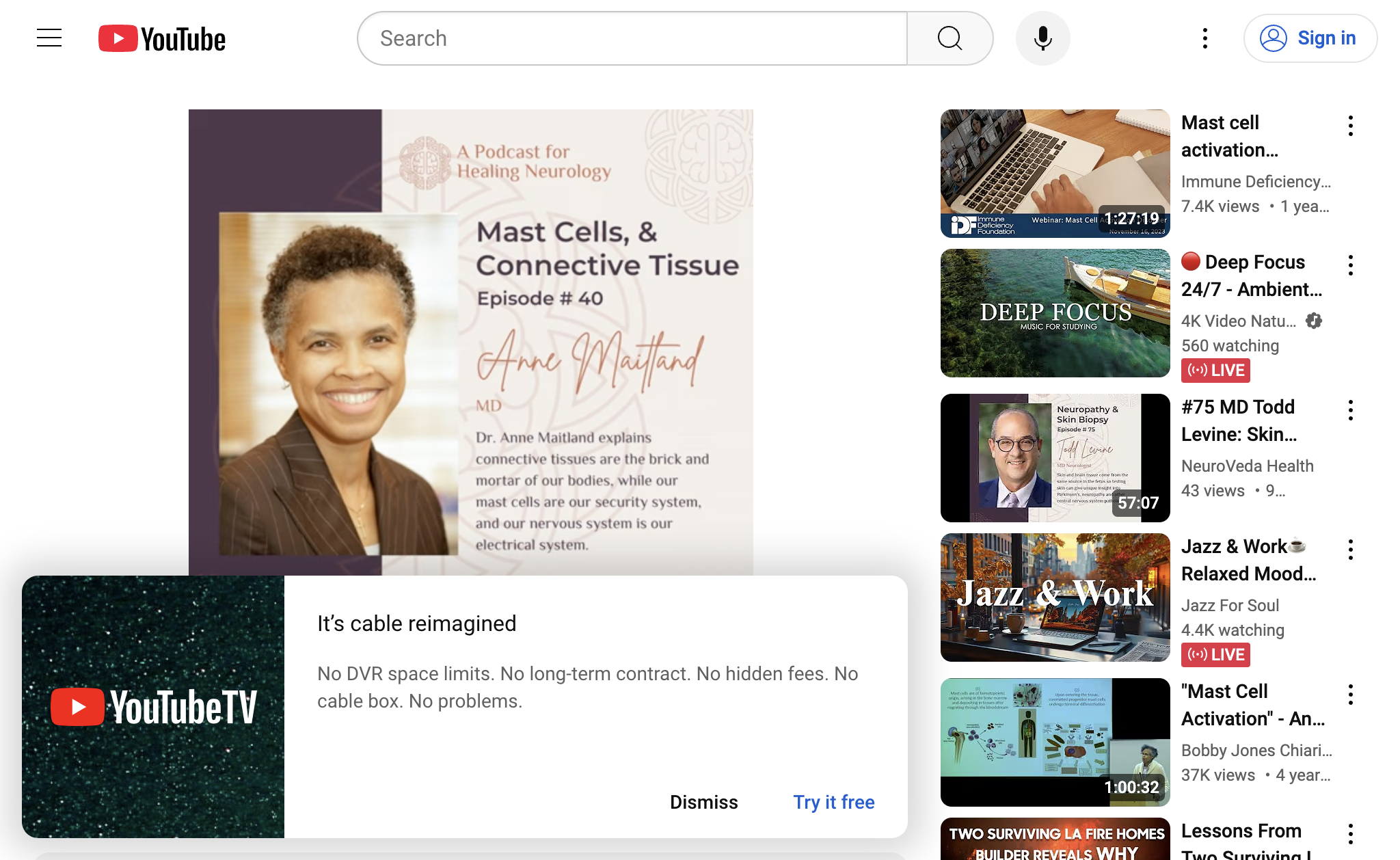Click the Sign in button
Viewport: 1400px width, 860px height.
(1310, 38)
